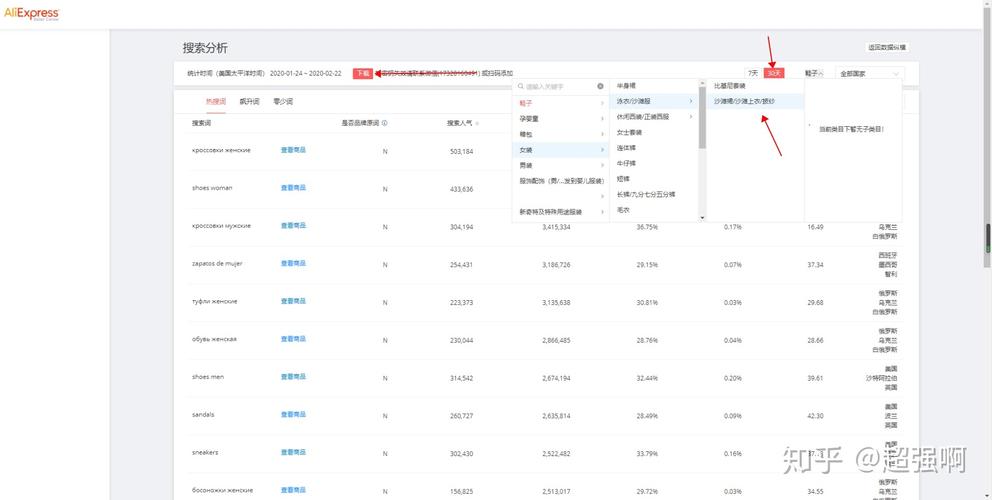Open 查看商品 for zapatos de mujer
Screen dimensions: 992x500
tap(294, 263)
